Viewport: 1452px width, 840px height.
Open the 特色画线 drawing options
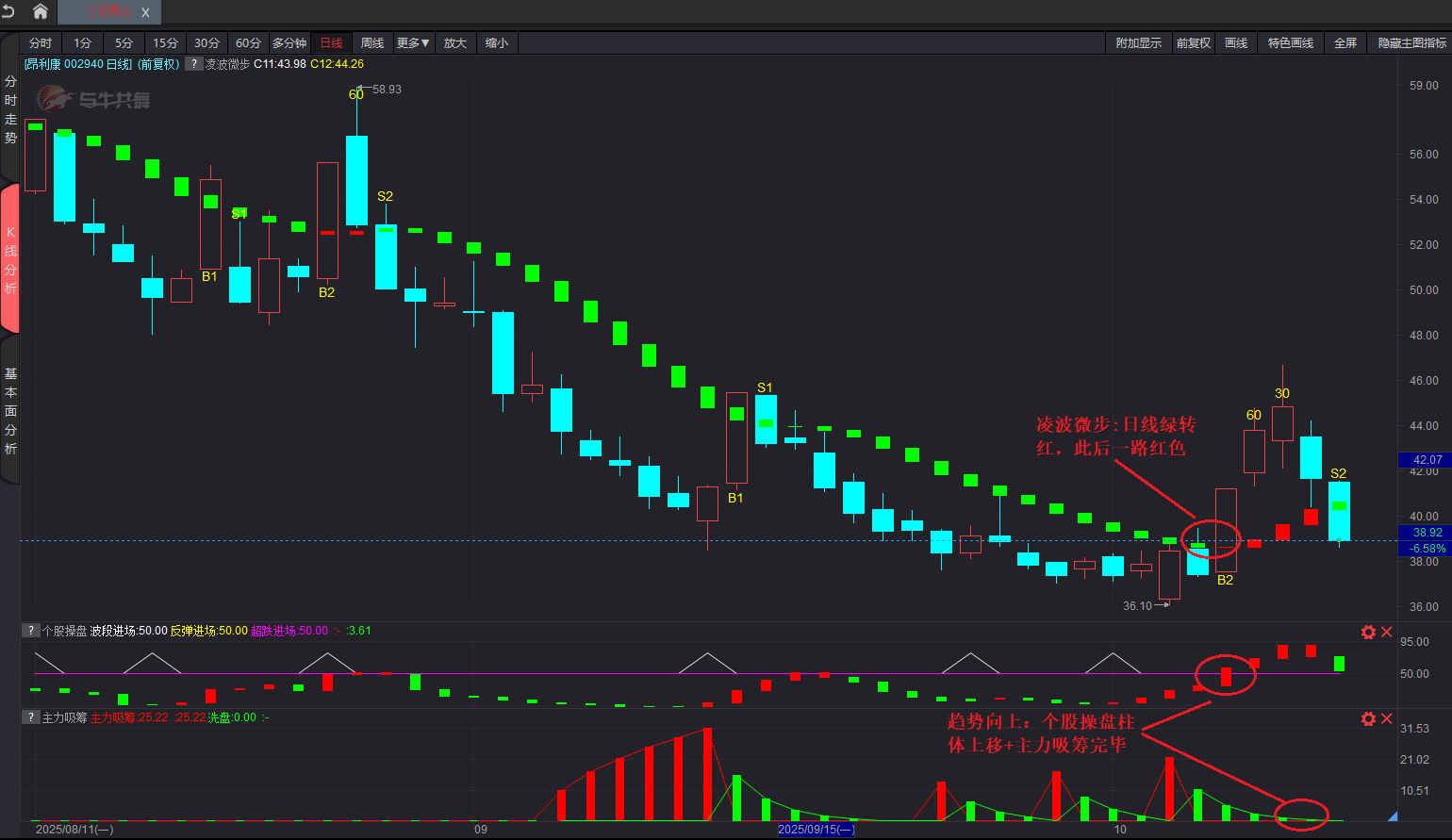(1290, 43)
